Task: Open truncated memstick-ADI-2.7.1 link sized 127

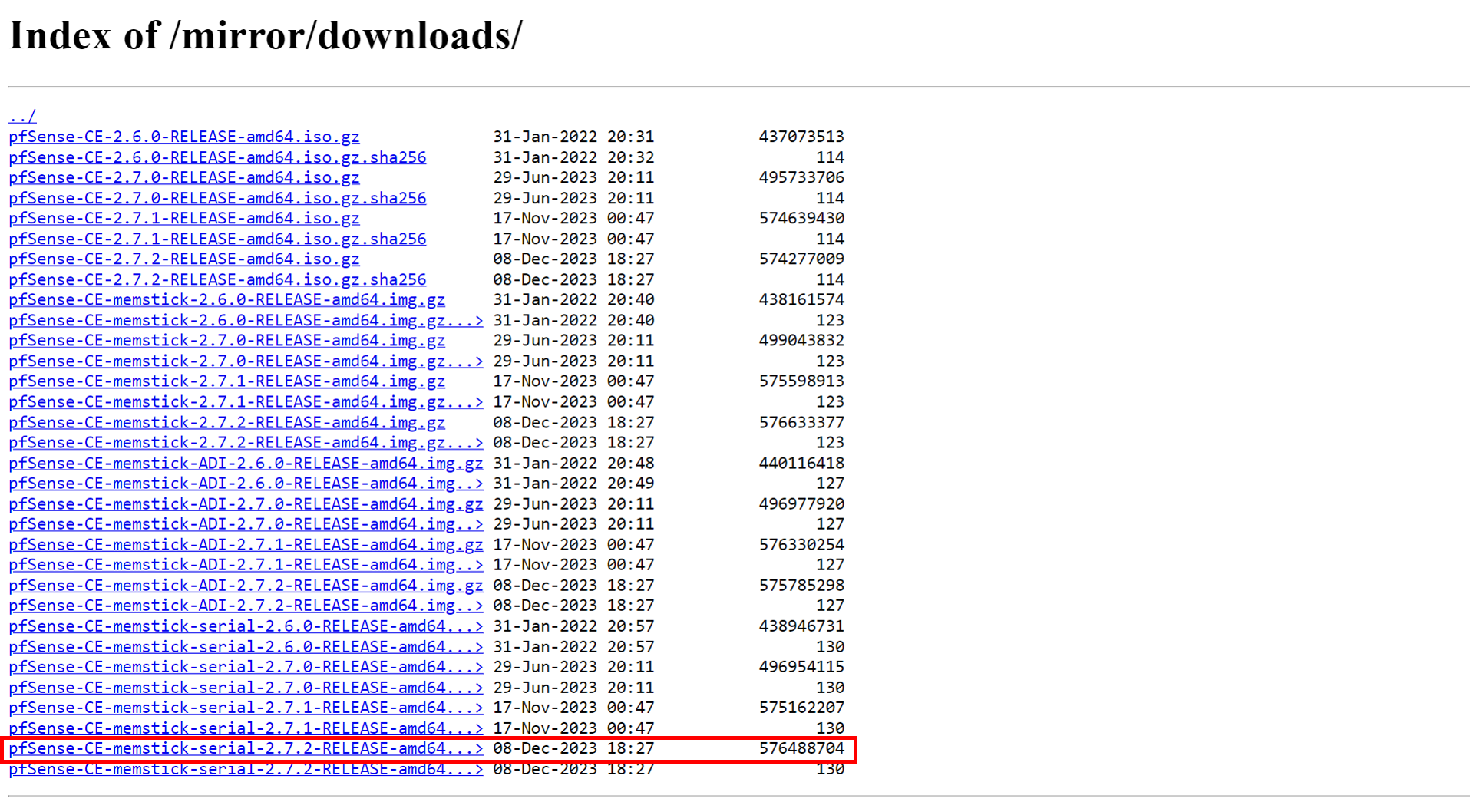Action: [246, 564]
